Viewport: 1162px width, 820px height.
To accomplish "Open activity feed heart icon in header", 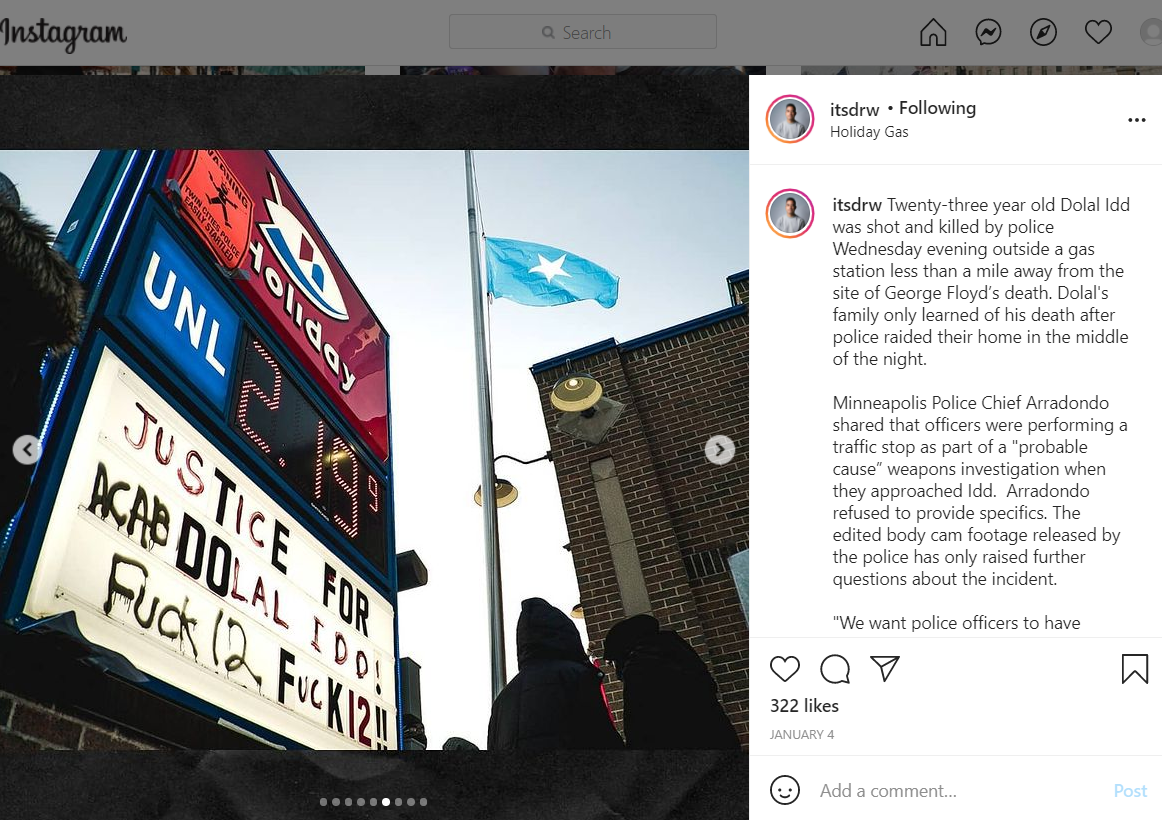I will (1098, 33).
